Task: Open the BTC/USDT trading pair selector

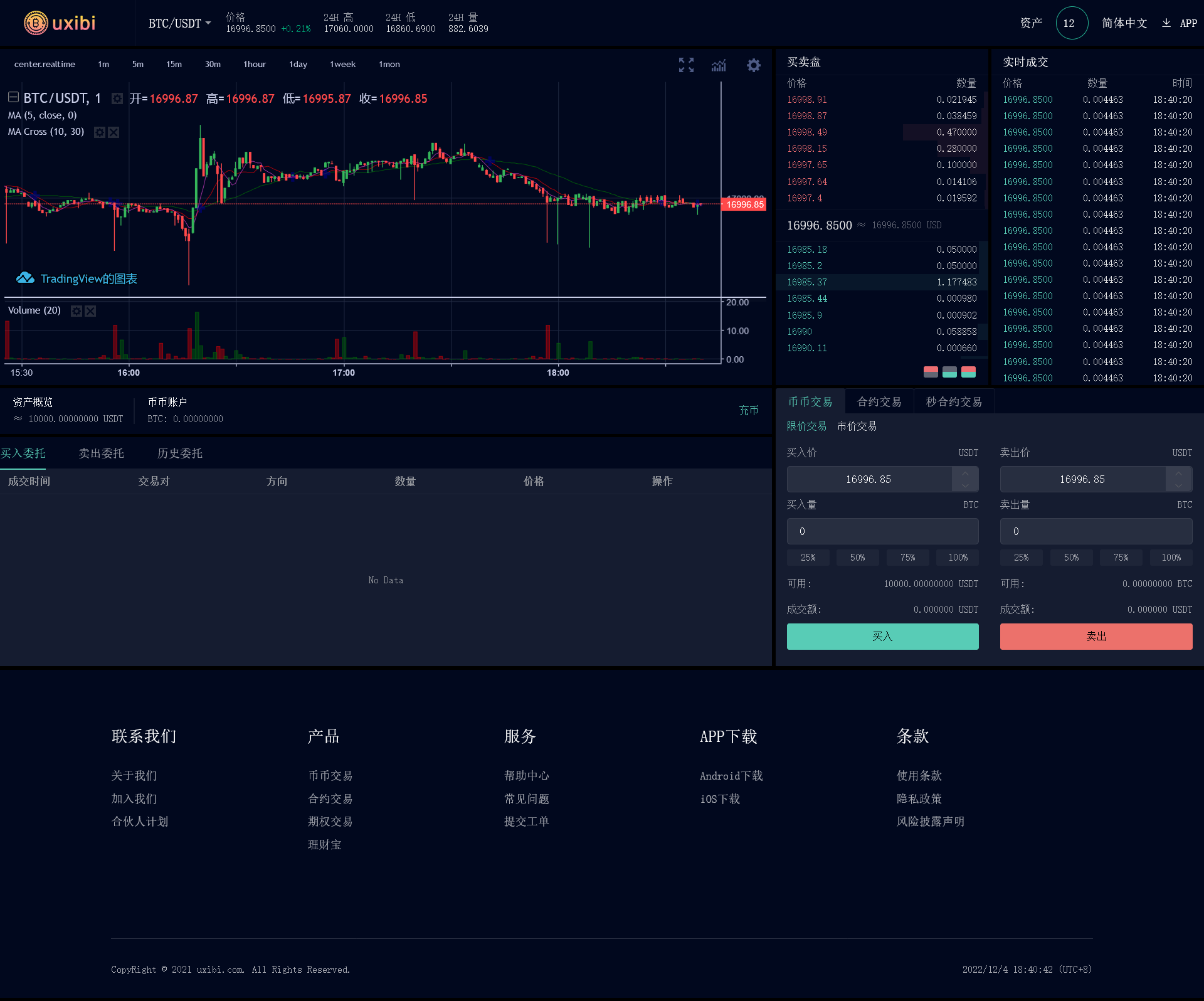Action: [180, 23]
